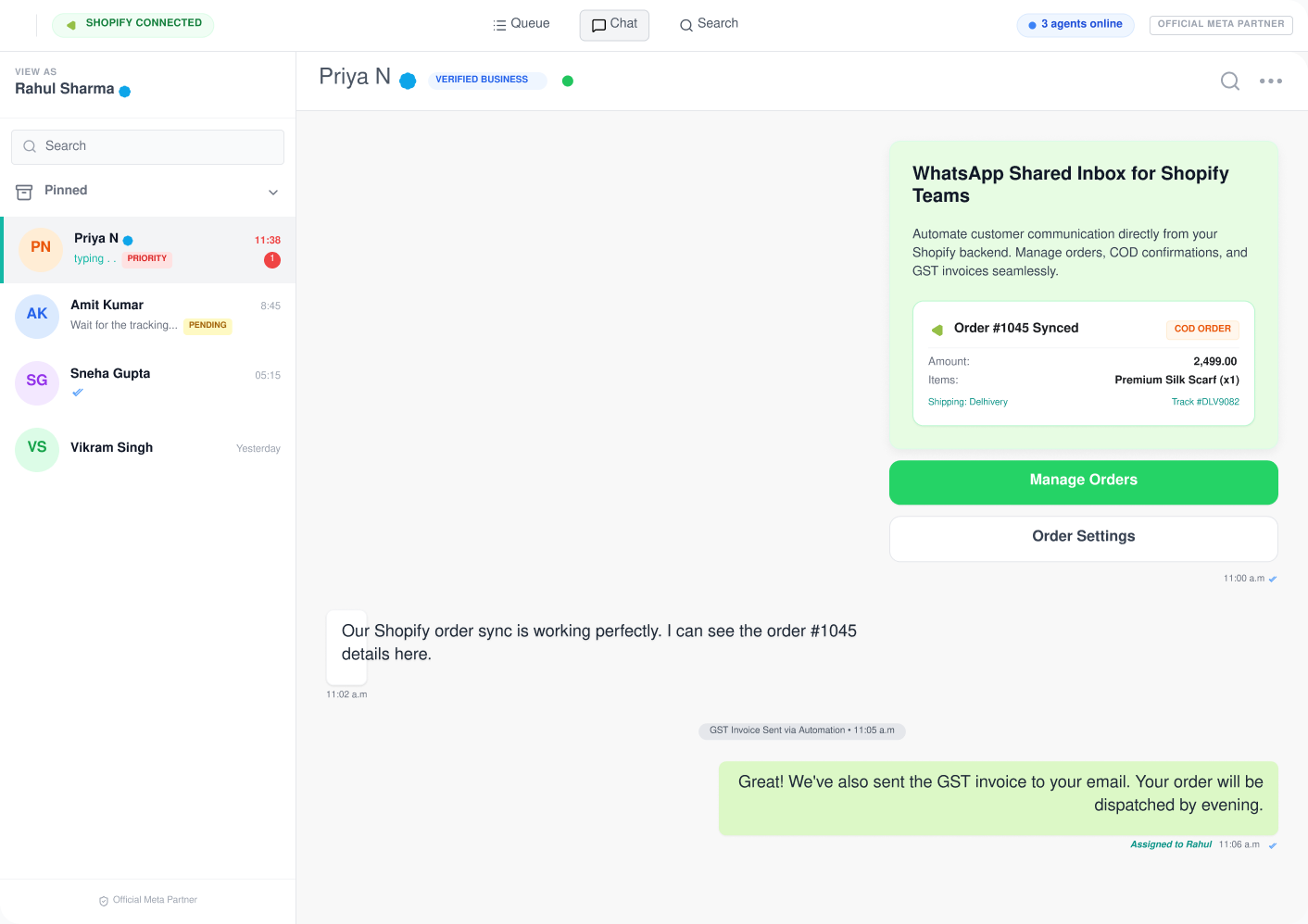Click the Shopify icon beside Order #1045 Synced
The image size is (1308, 924).
[x=937, y=330]
